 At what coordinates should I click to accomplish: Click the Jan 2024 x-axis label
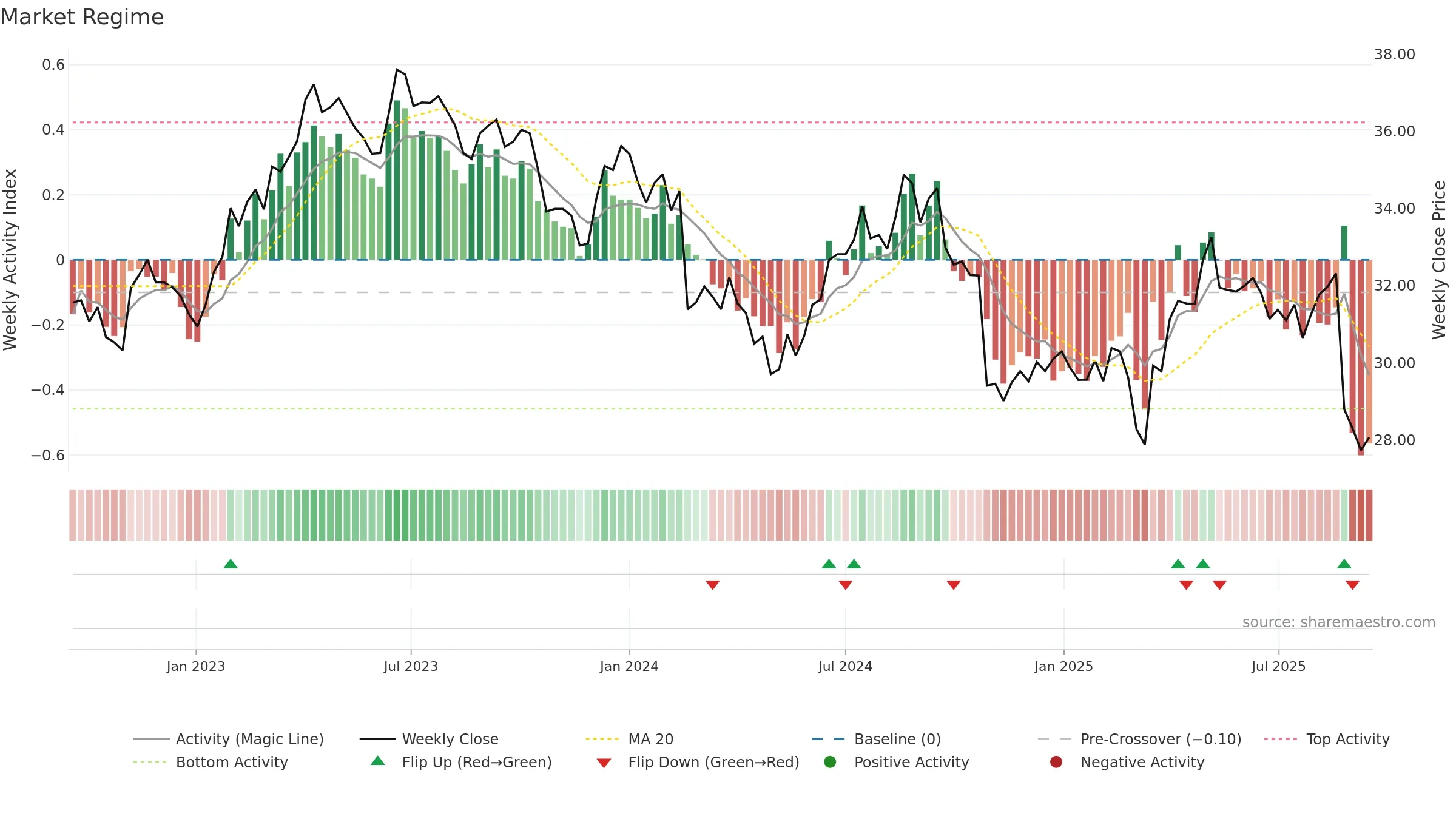(629, 667)
